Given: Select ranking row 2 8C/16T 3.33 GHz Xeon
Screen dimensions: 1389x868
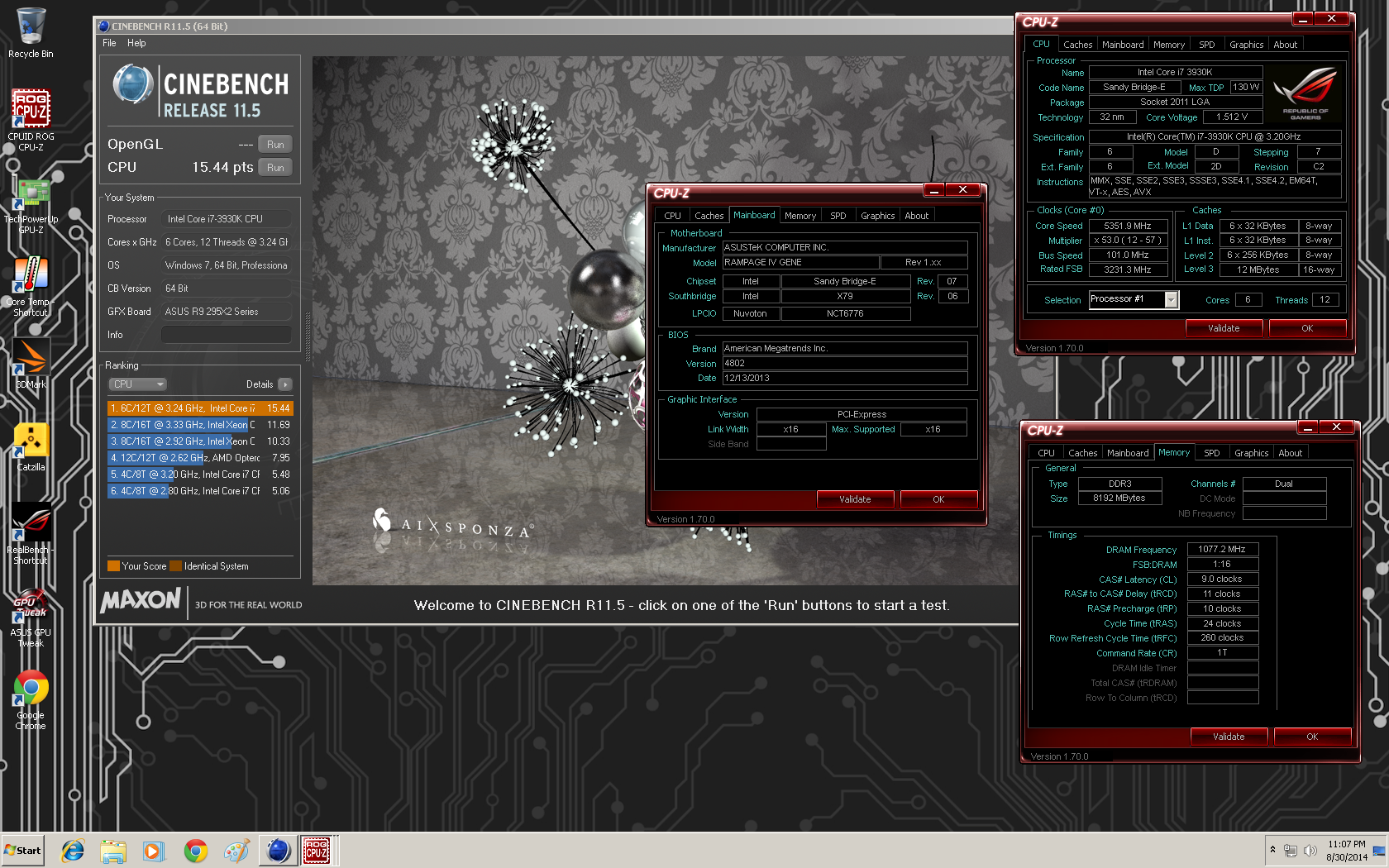Looking at the screenshot, I should 200,425.
